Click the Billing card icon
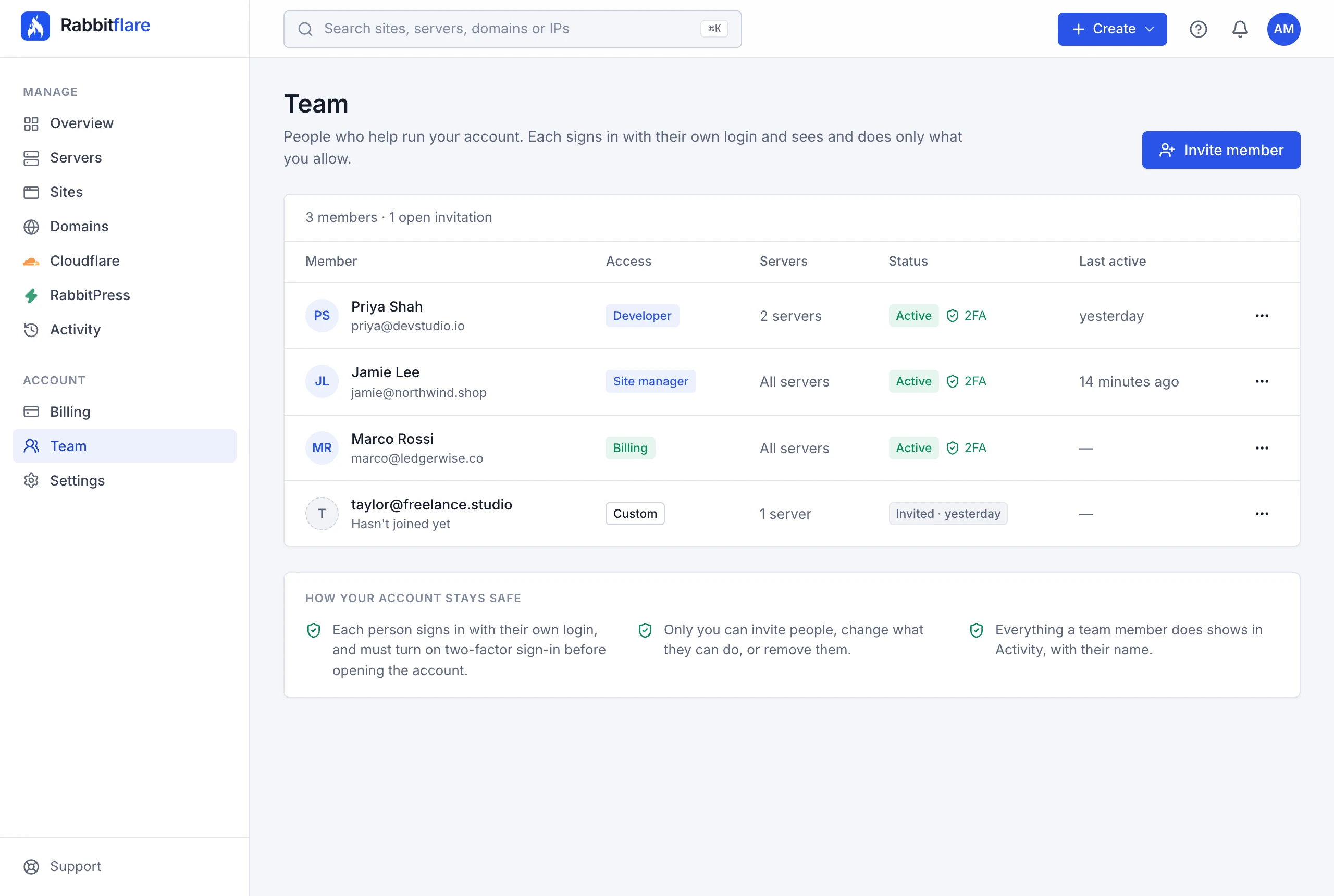The width and height of the screenshot is (1334, 896). coord(31,412)
